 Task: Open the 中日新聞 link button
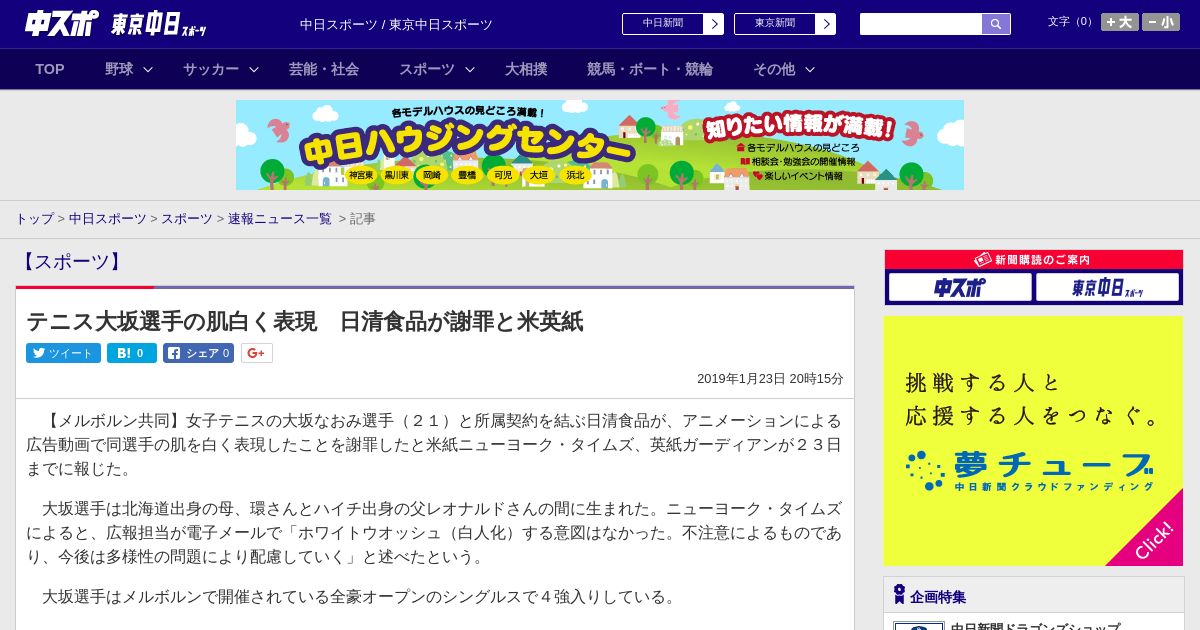point(663,24)
